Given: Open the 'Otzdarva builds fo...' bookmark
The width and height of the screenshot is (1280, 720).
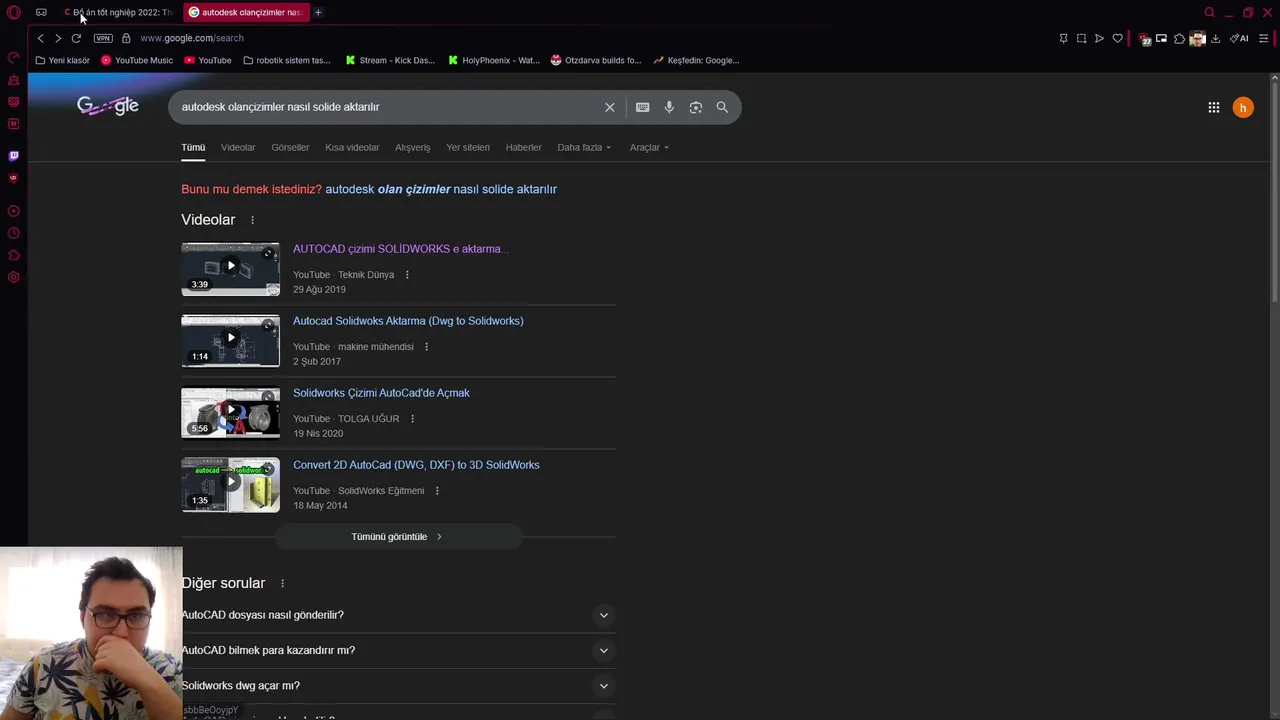Looking at the screenshot, I should [x=596, y=60].
